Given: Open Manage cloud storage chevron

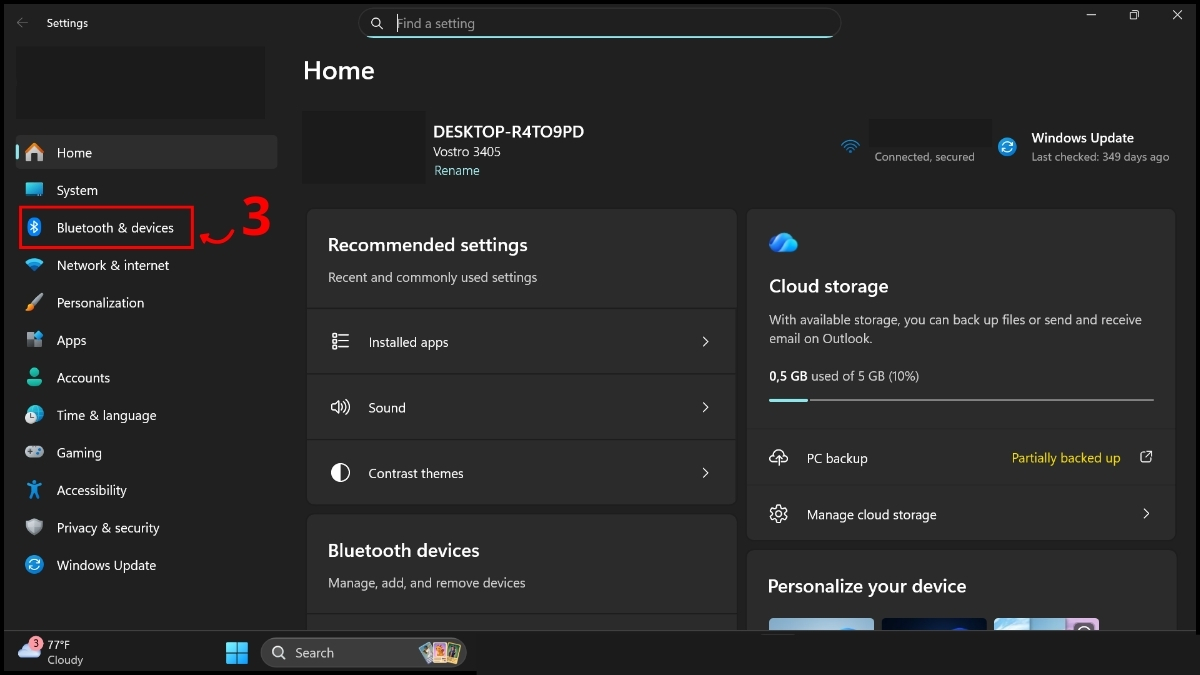Looking at the screenshot, I should click(1146, 514).
